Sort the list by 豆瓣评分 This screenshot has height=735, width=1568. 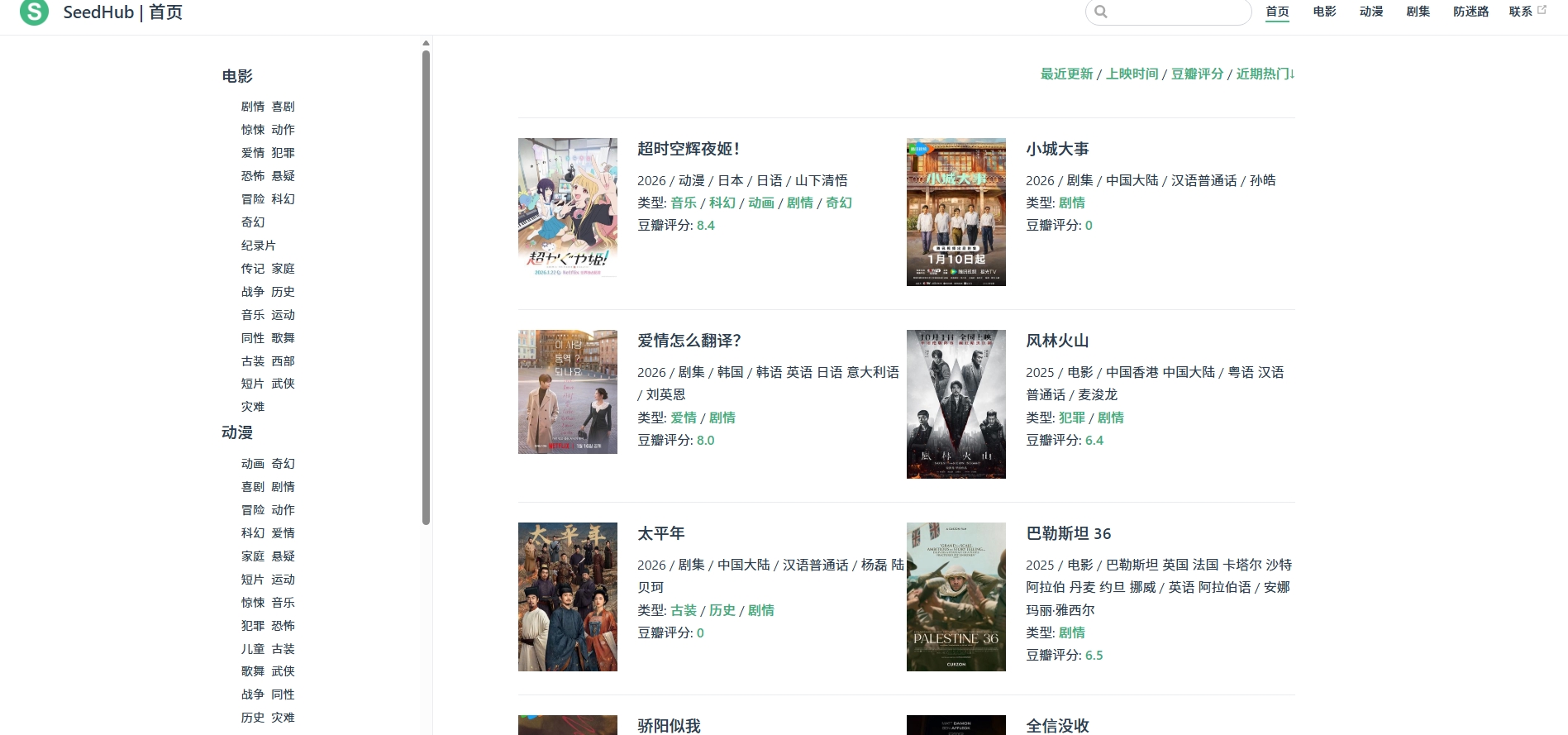click(x=1197, y=74)
